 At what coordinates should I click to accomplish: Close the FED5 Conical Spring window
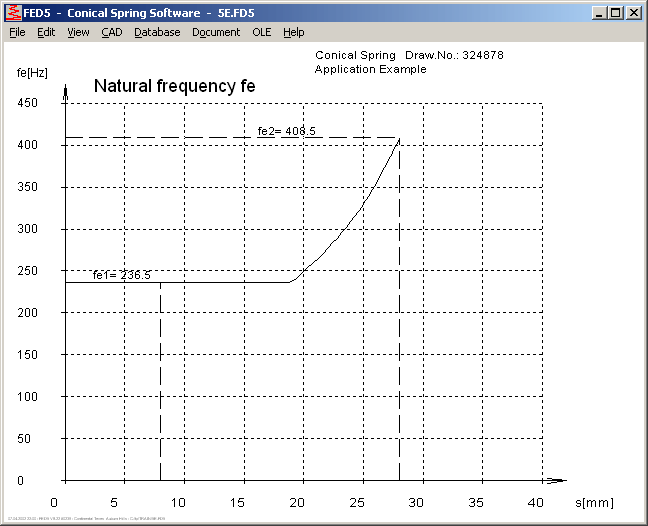coord(633,13)
